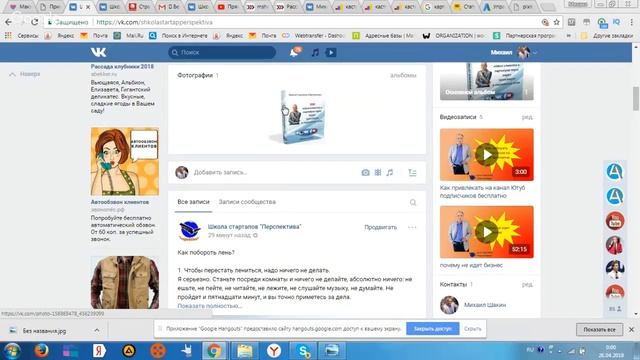Open more attachments list icon in post box
Screen dimensions: 640x360
click(x=412, y=173)
